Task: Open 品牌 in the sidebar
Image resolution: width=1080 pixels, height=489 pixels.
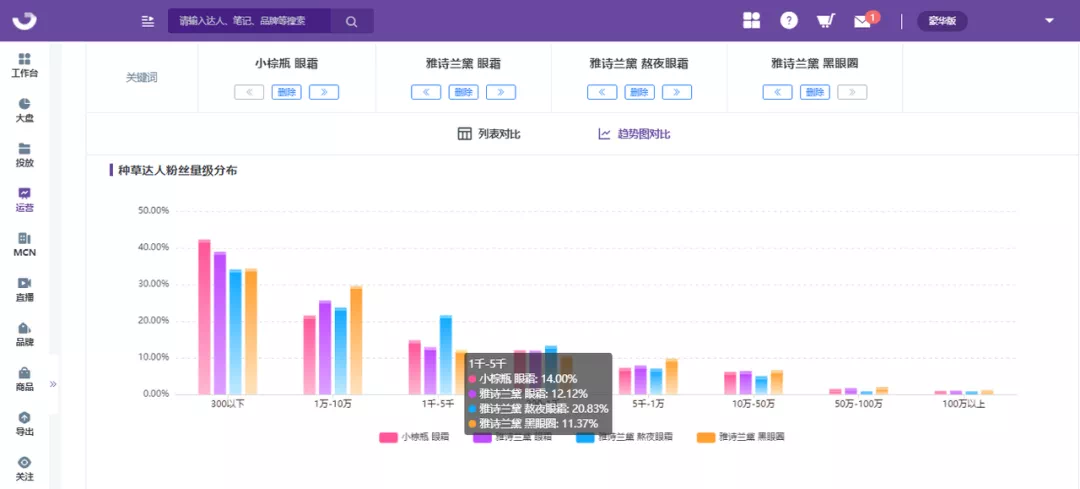Action: (x=25, y=335)
